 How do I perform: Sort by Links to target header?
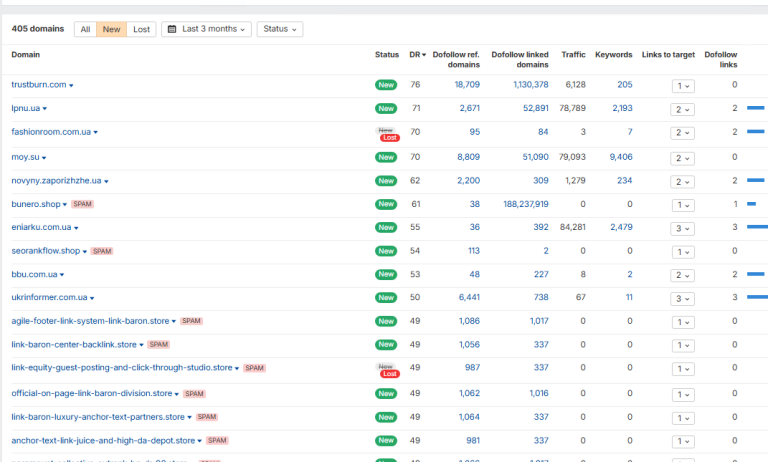[x=668, y=55]
